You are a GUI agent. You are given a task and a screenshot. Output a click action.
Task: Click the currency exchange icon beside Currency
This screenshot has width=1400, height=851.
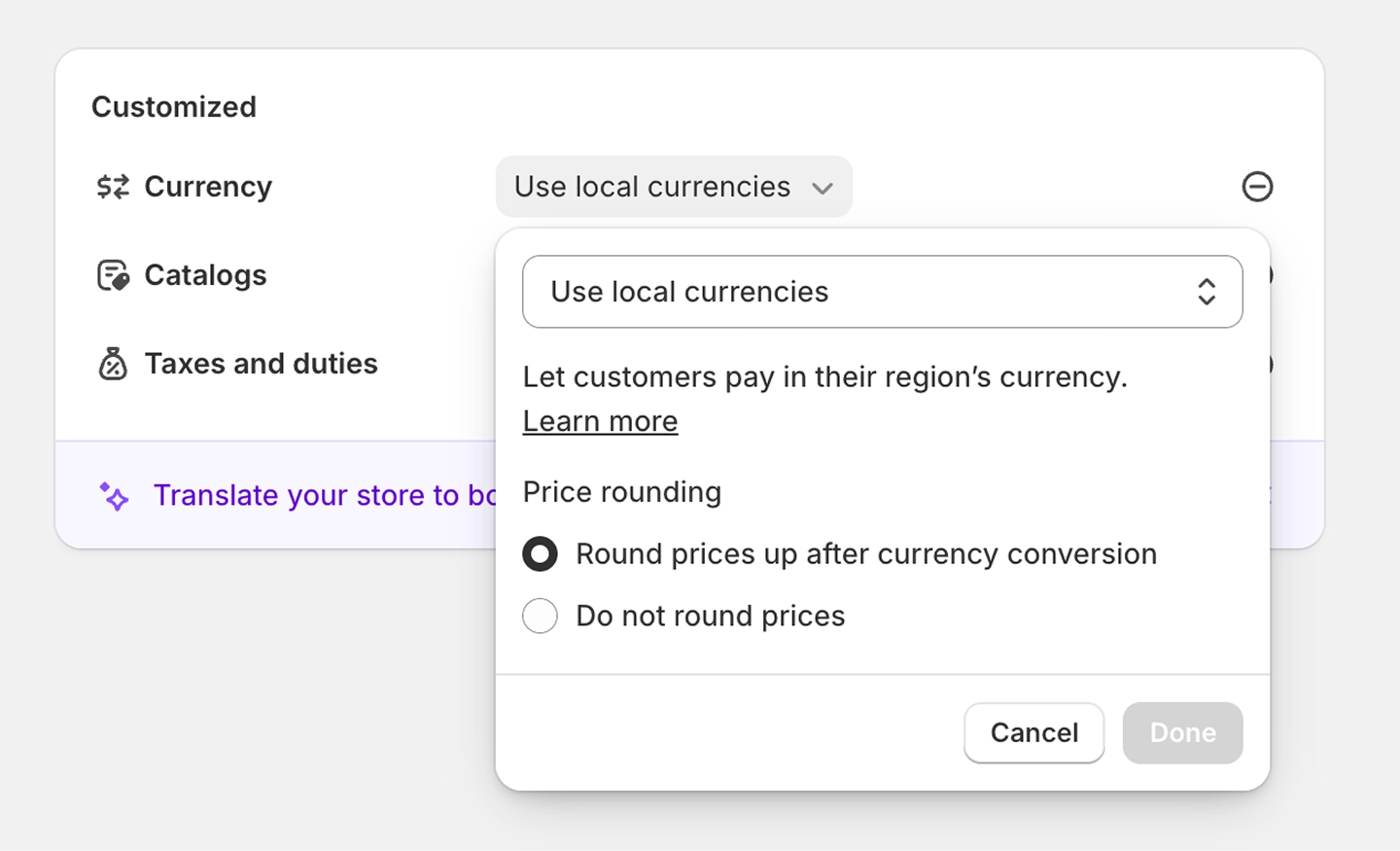tap(113, 187)
